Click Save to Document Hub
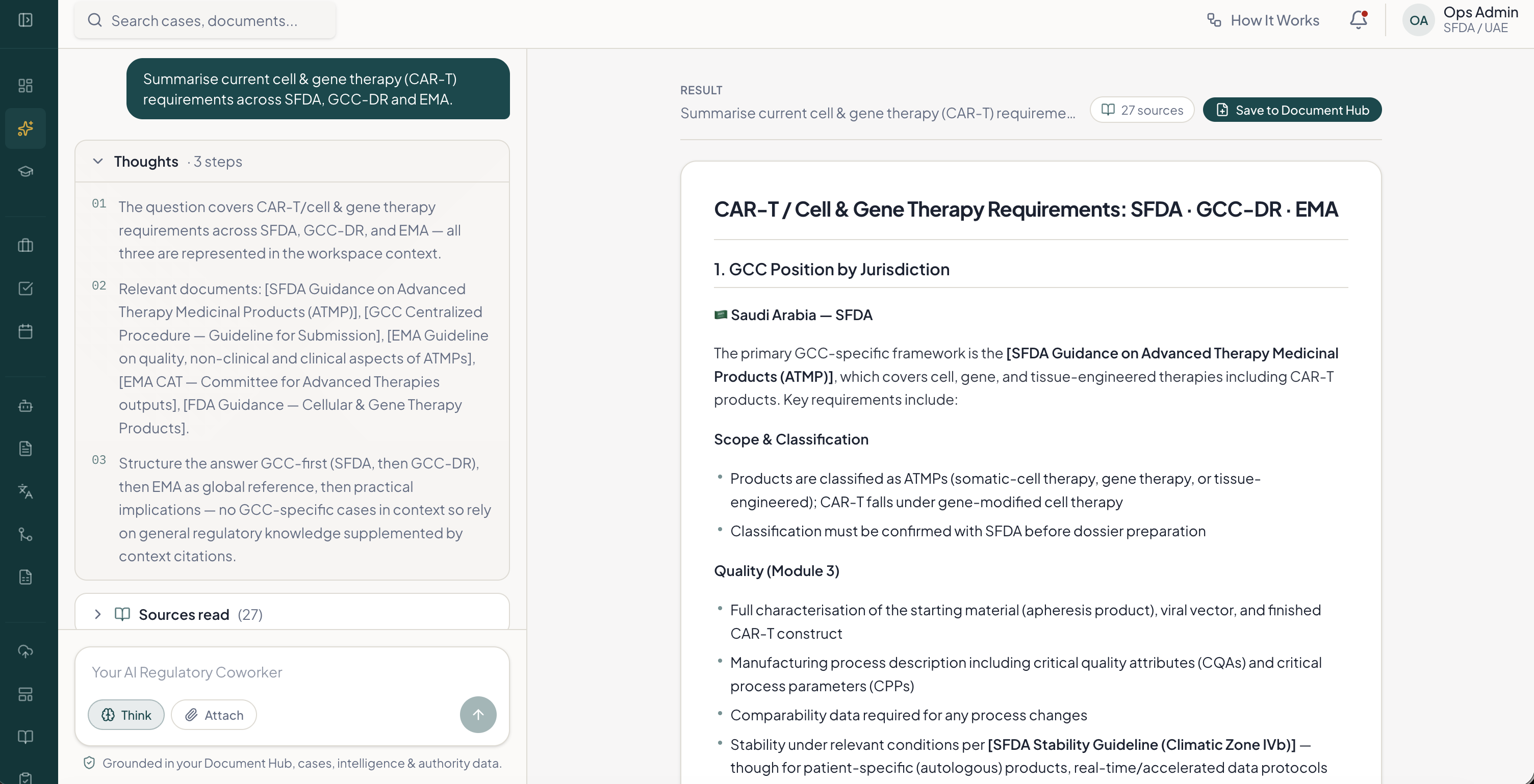Viewport: 1534px width, 784px height. 1292,110
